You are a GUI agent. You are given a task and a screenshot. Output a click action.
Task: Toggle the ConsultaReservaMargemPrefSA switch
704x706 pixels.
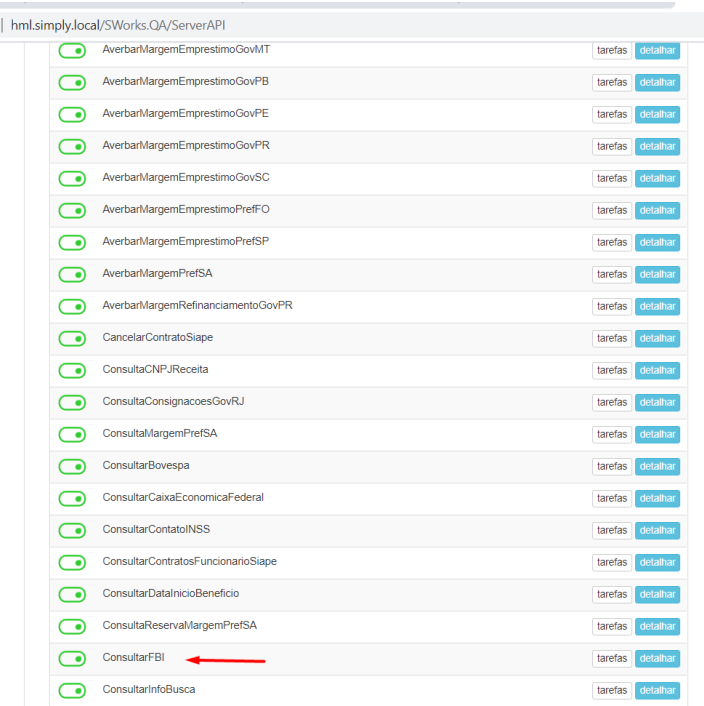[72, 626]
